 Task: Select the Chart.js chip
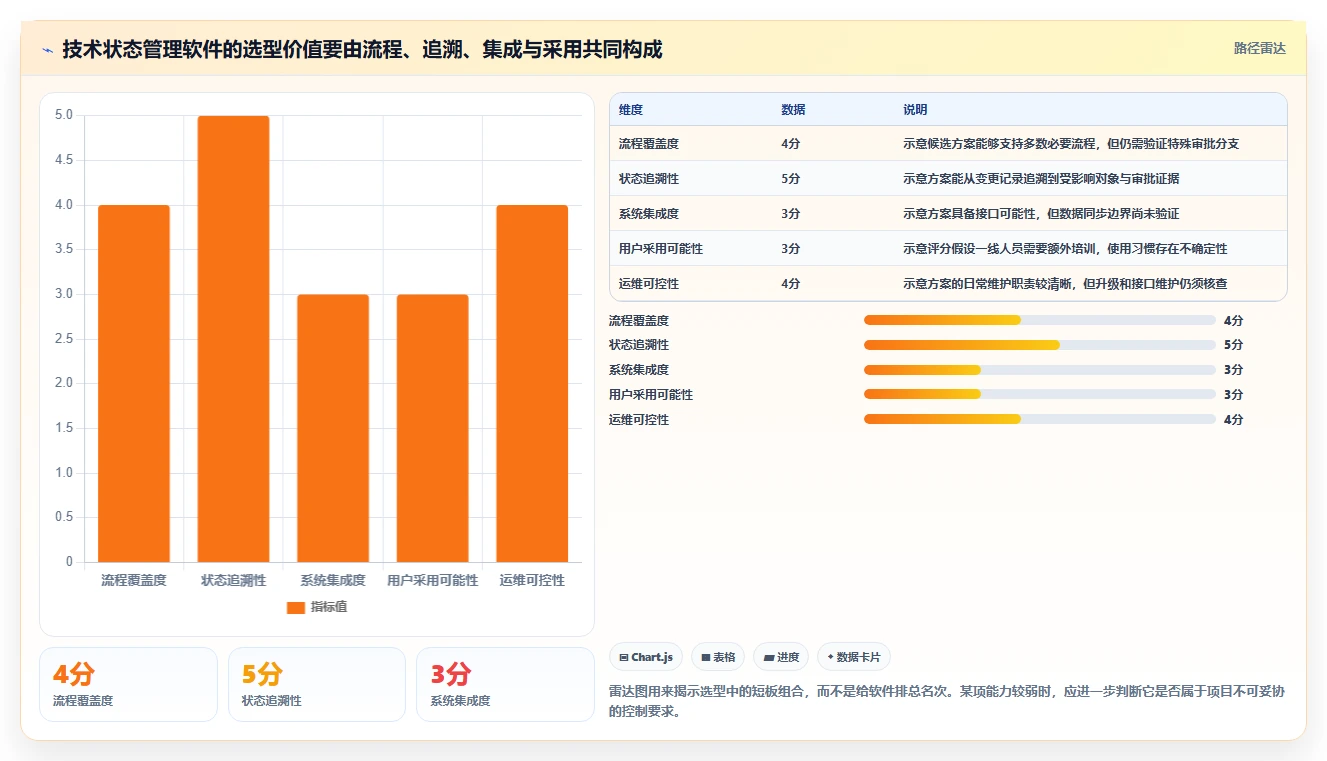(646, 657)
